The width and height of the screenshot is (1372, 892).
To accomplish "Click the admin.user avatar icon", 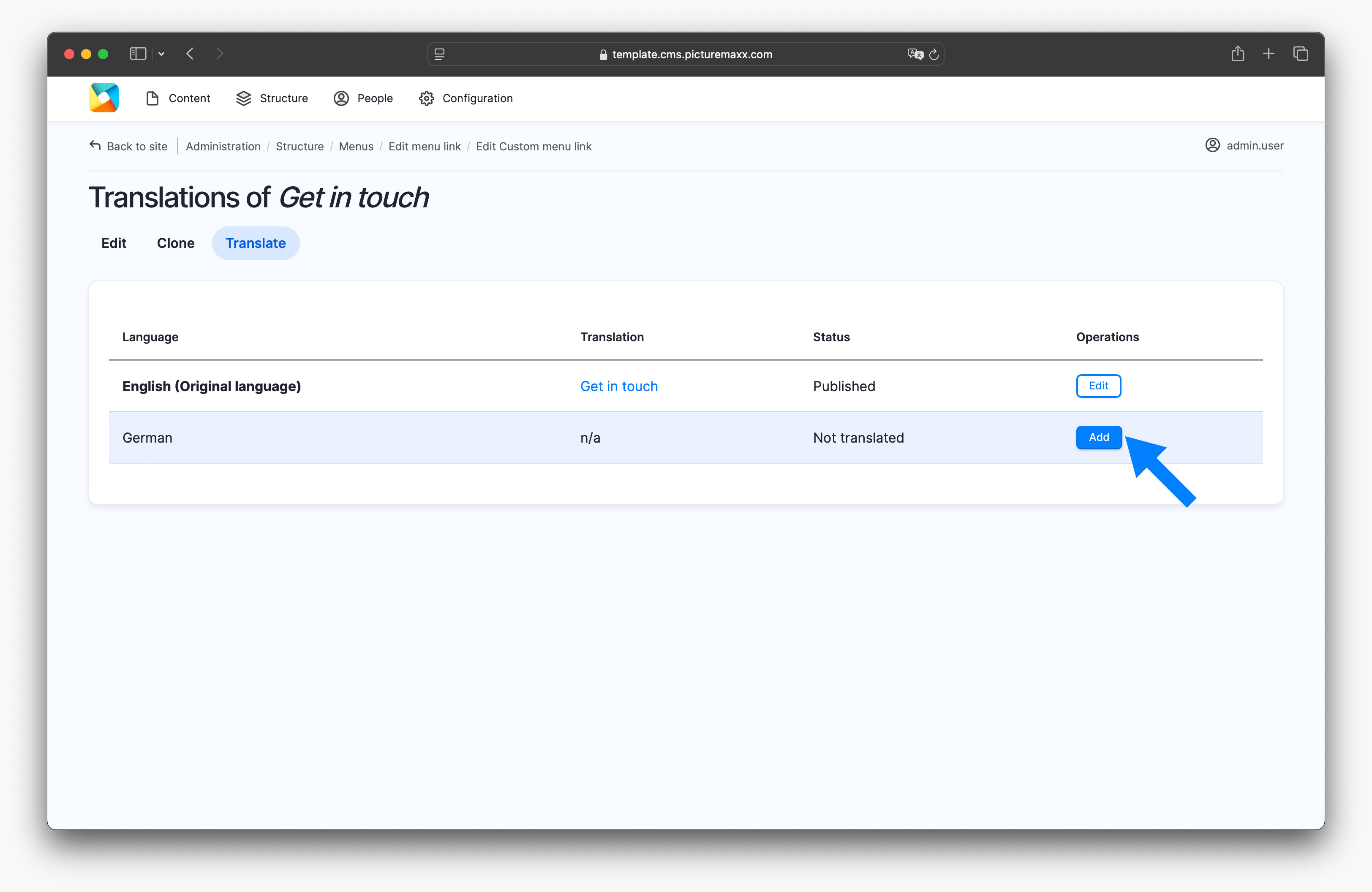I will 1212,145.
